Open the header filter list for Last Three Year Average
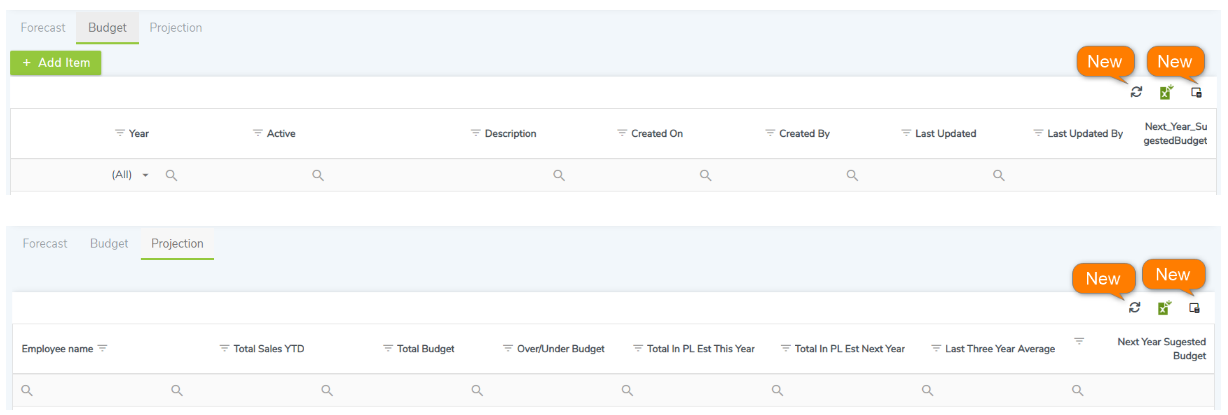 [936, 348]
